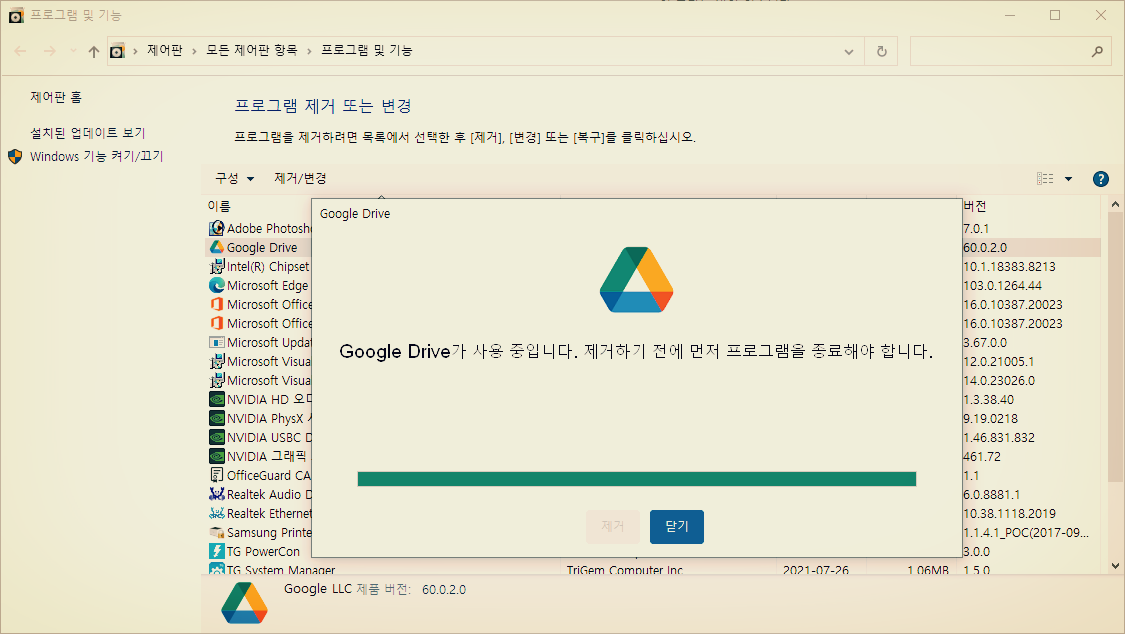Image resolution: width=1125 pixels, height=634 pixels.
Task: Click the 제어판 breadcrumb
Action: (x=164, y=50)
